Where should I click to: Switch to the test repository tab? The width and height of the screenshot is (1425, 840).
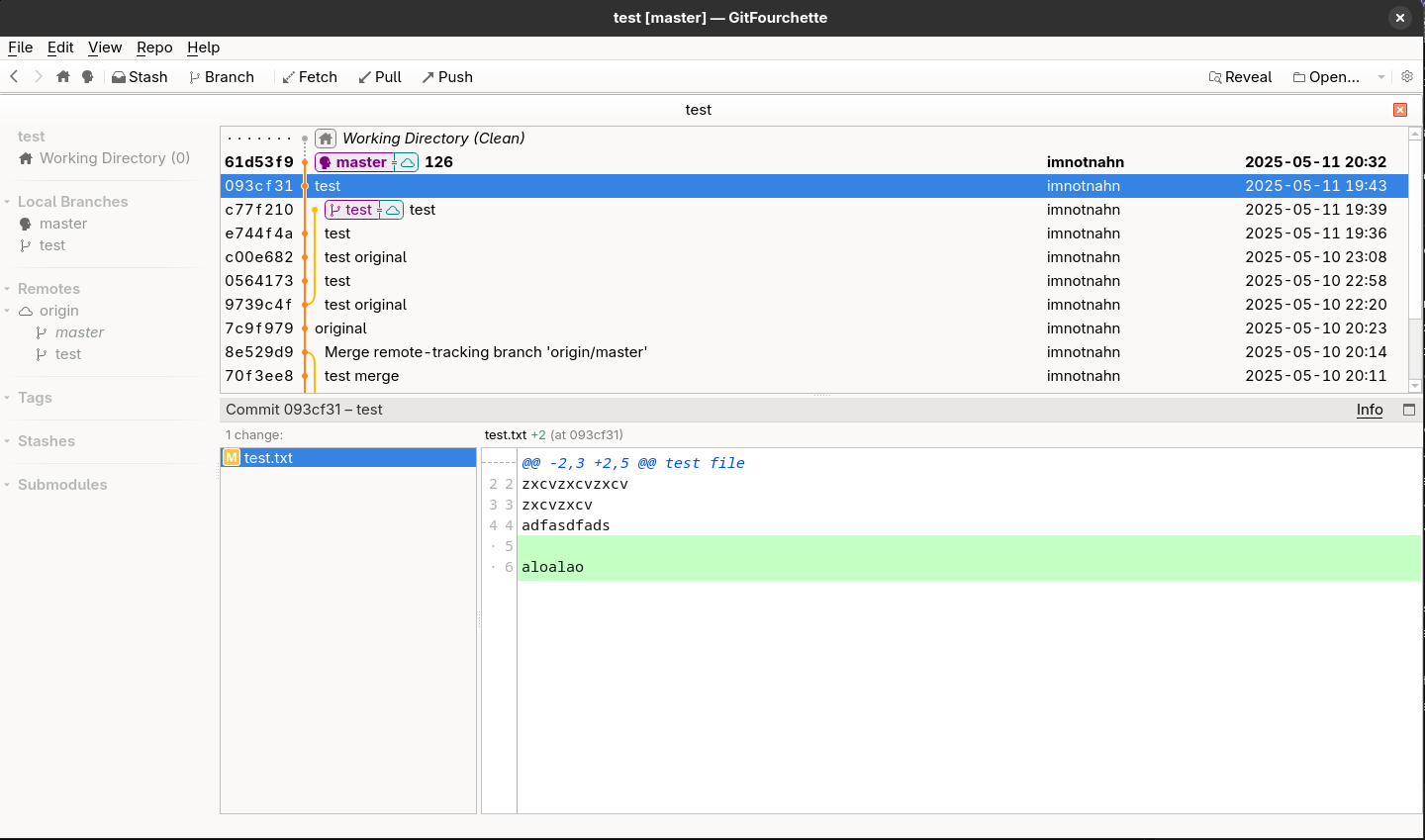coord(698,110)
